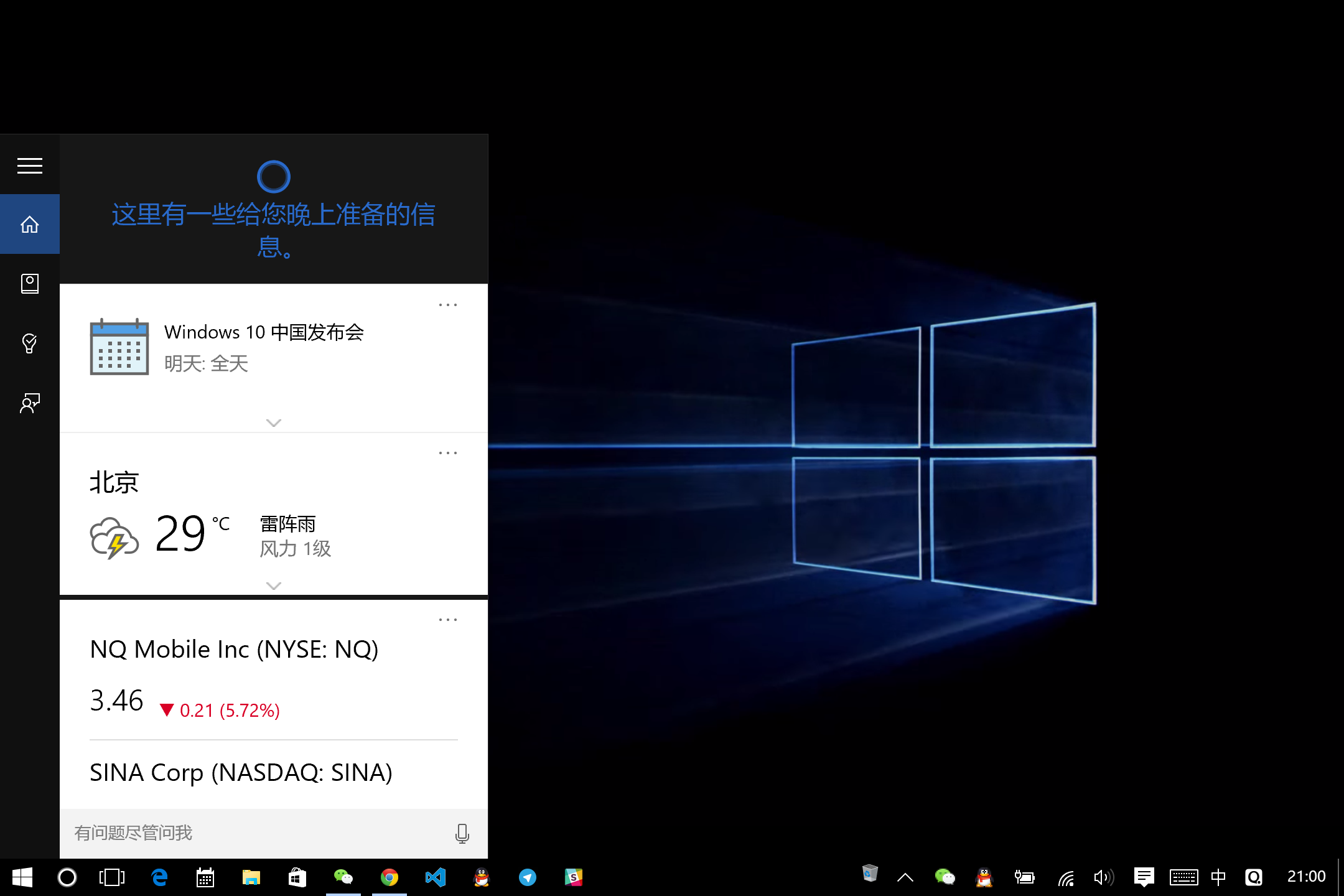Viewport: 1344px width, 896px height.
Task: Open Cortana's Home view in the sidebar
Action: [x=29, y=224]
